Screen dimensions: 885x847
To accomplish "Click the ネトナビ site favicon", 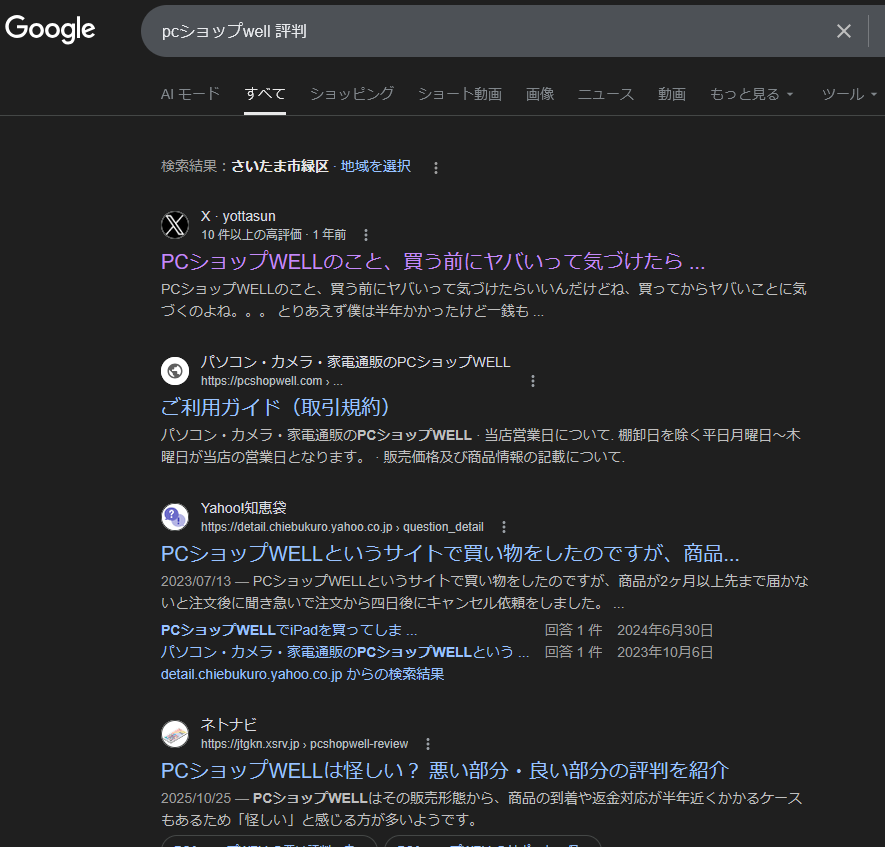I will pyautogui.click(x=175, y=733).
